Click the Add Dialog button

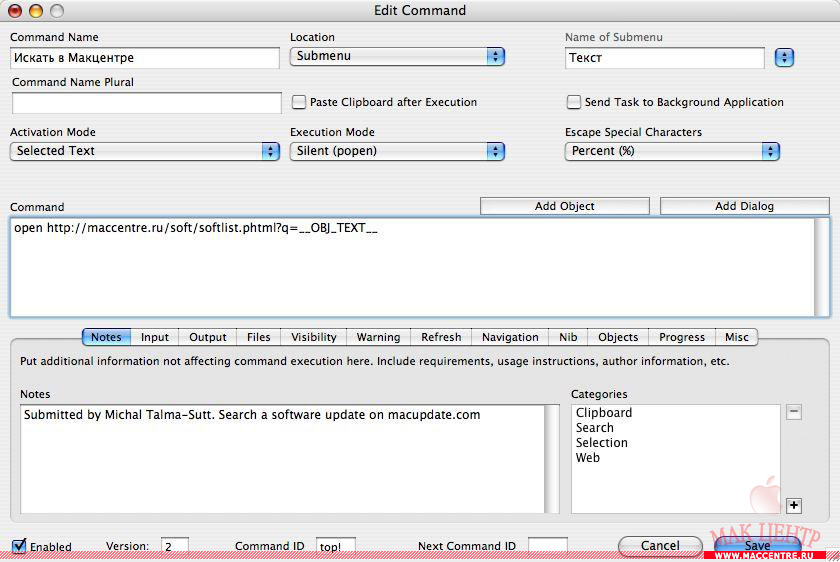[744, 206]
